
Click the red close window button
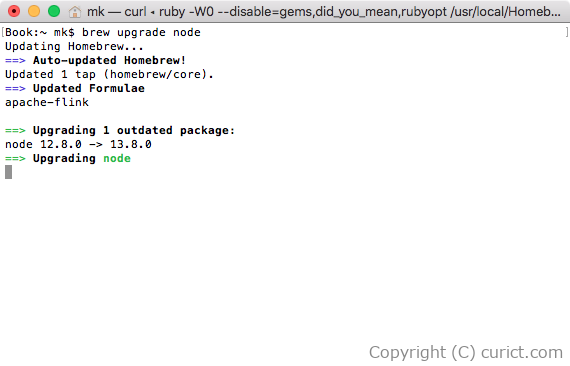(x=14, y=11)
